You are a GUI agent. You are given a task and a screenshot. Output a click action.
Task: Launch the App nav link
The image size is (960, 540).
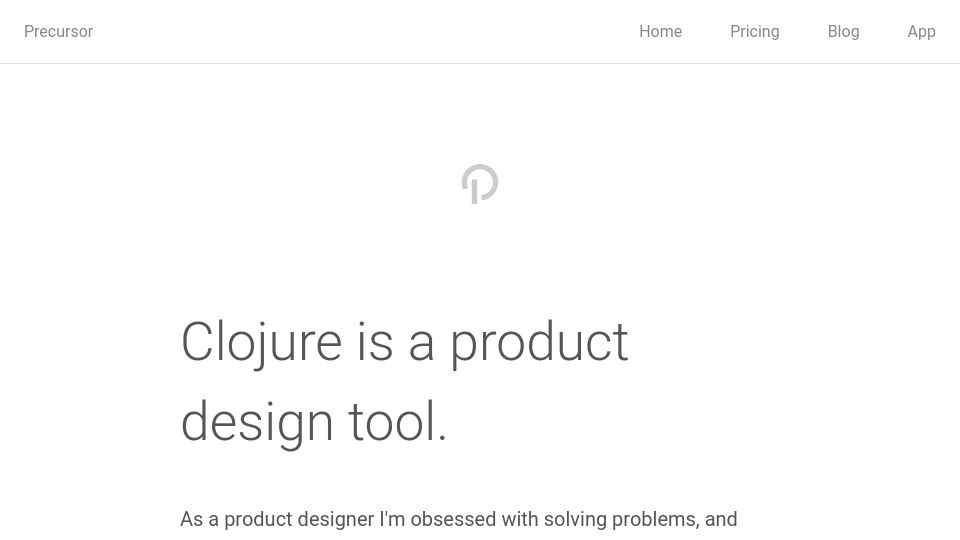coord(921,31)
